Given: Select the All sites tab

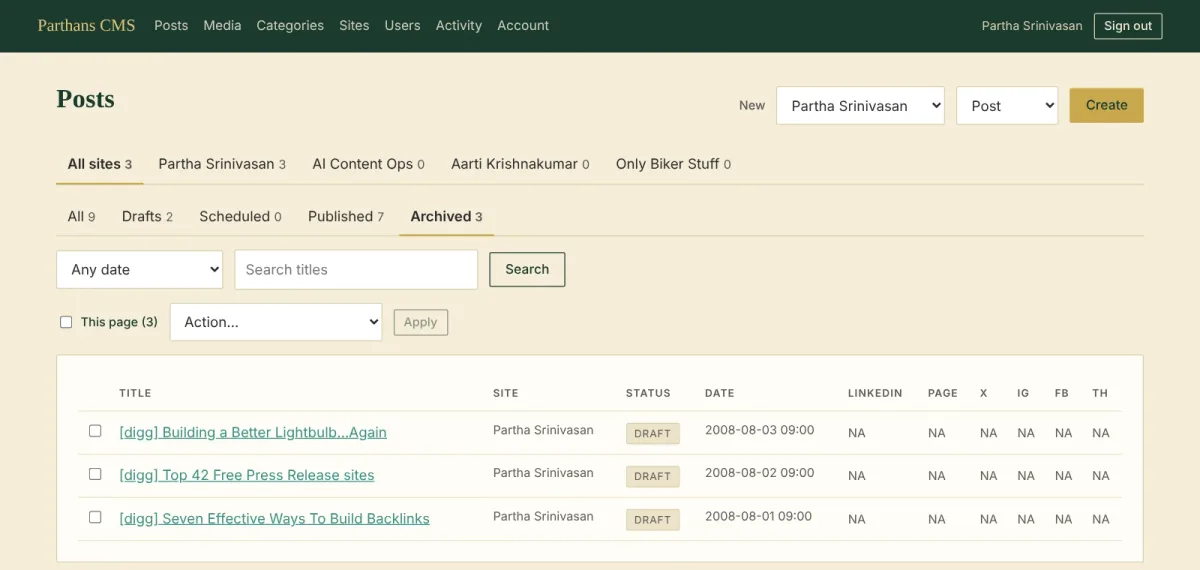Looking at the screenshot, I should click(x=100, y=164).
